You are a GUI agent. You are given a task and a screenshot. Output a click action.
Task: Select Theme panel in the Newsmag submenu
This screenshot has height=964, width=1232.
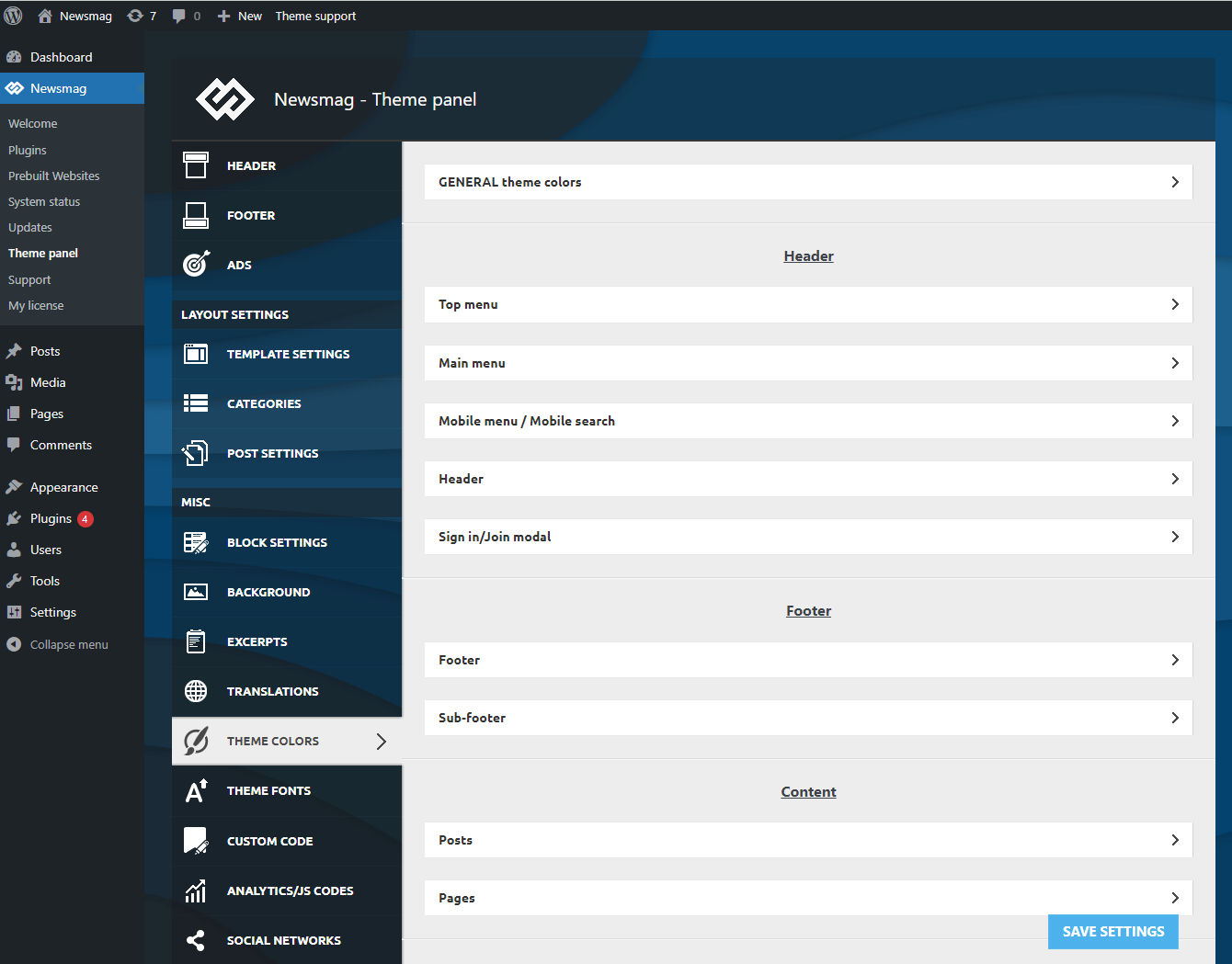[43, 253]
